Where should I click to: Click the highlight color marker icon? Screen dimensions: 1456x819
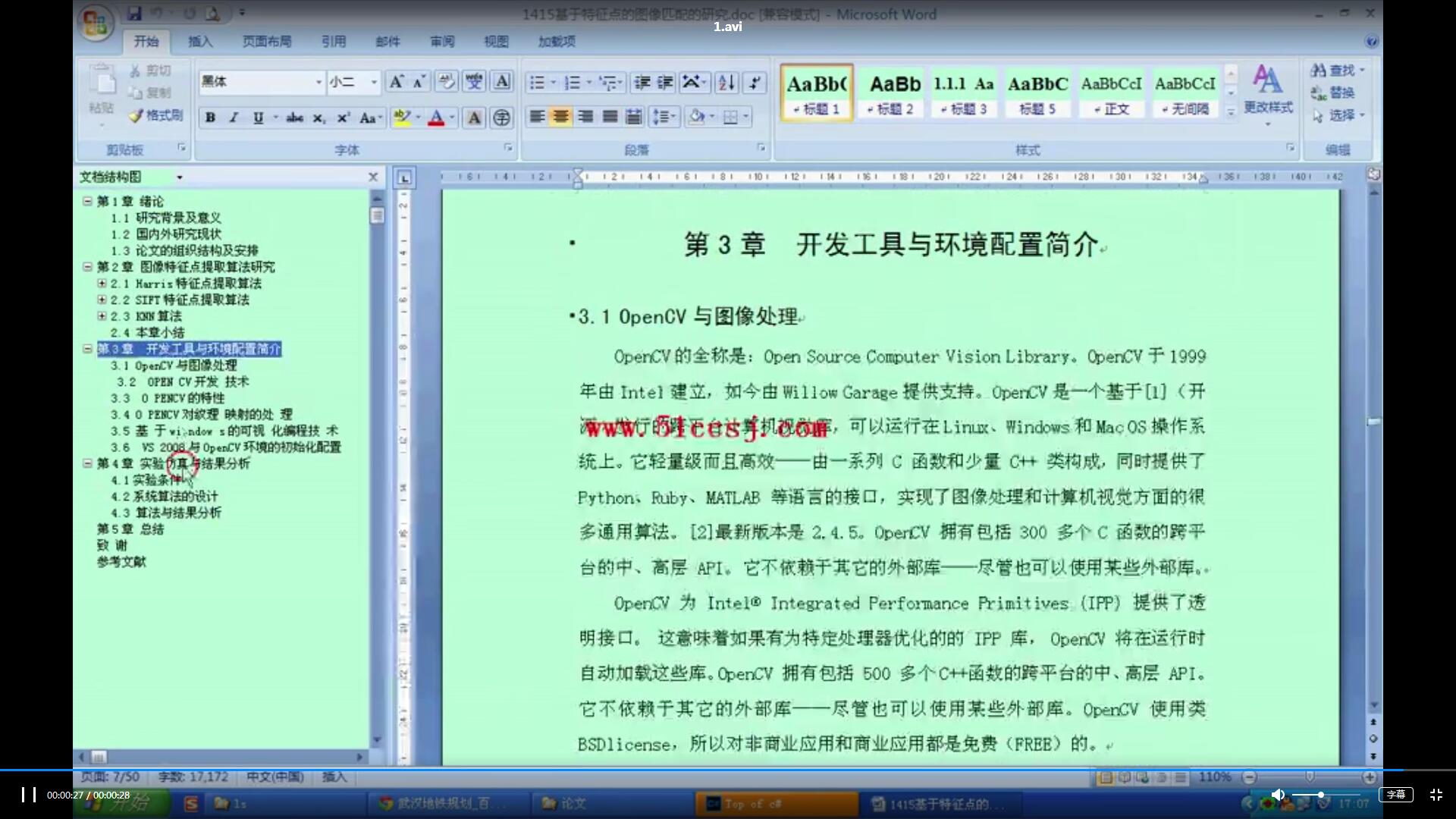pos(401,118)
